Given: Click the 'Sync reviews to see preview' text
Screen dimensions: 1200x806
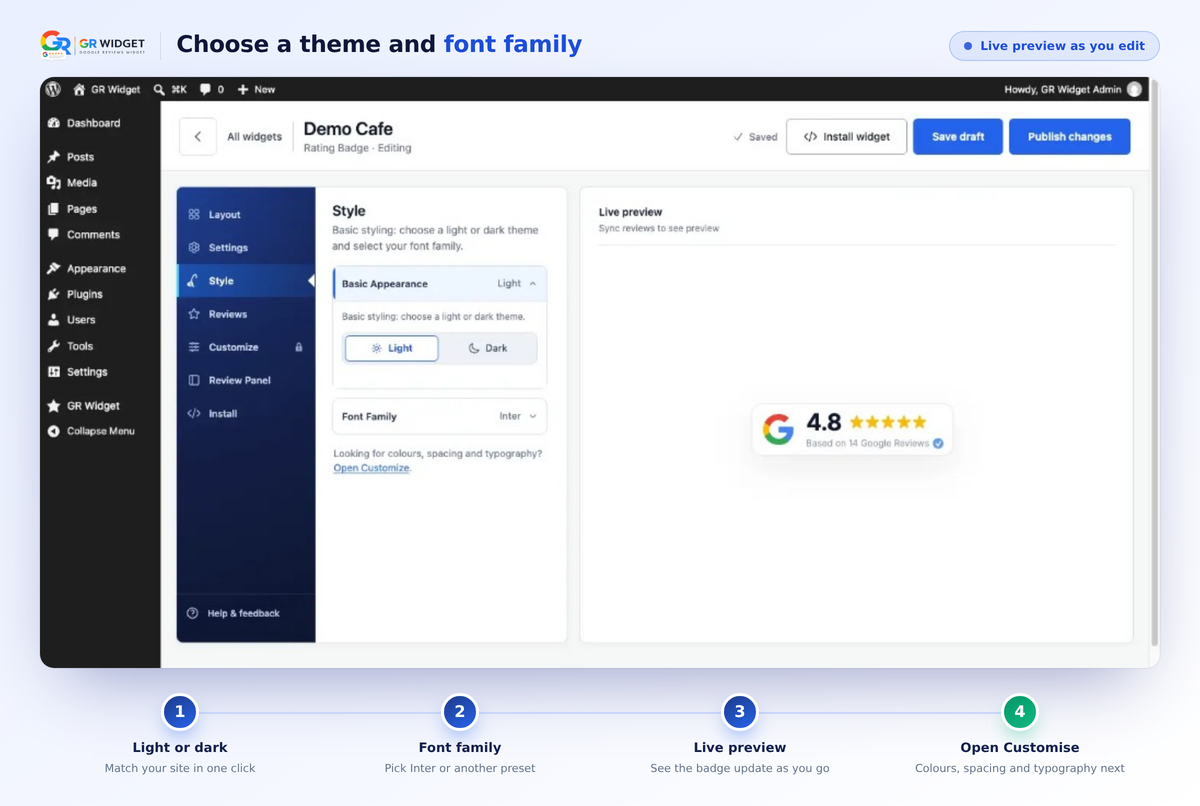Looking at the screenshot, I should (x=658, y=228).
